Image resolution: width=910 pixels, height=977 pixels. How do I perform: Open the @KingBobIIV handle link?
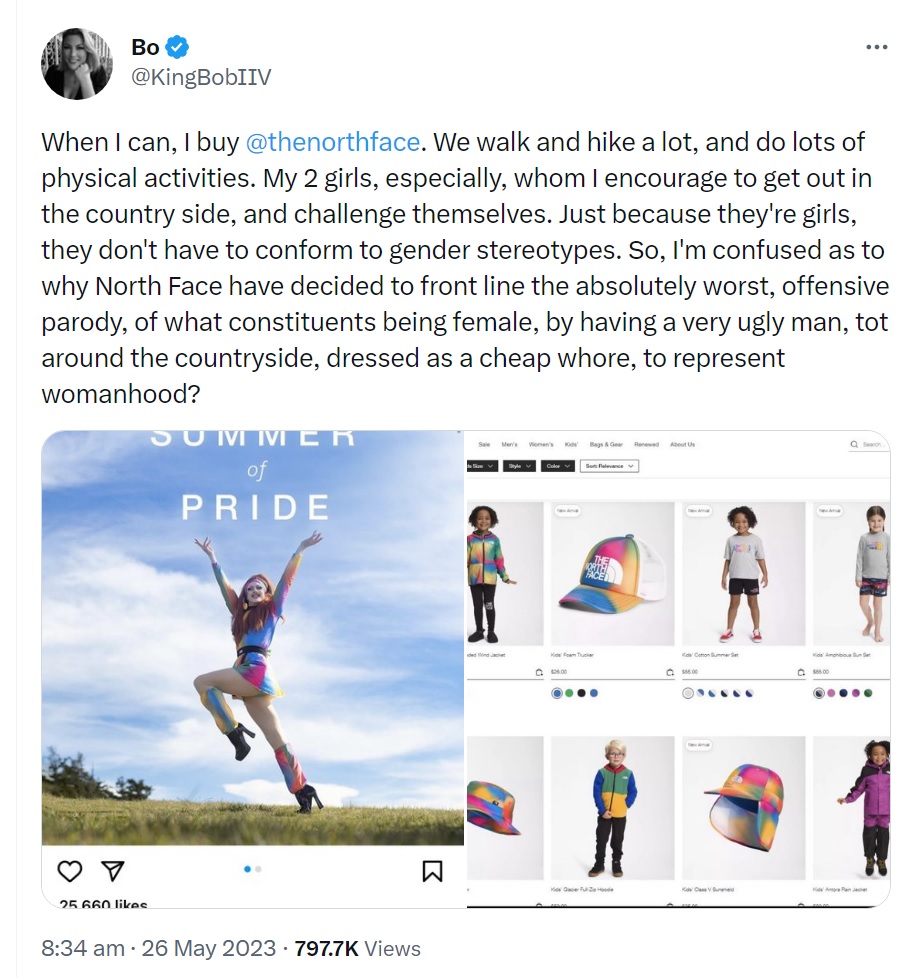point(200,77)
